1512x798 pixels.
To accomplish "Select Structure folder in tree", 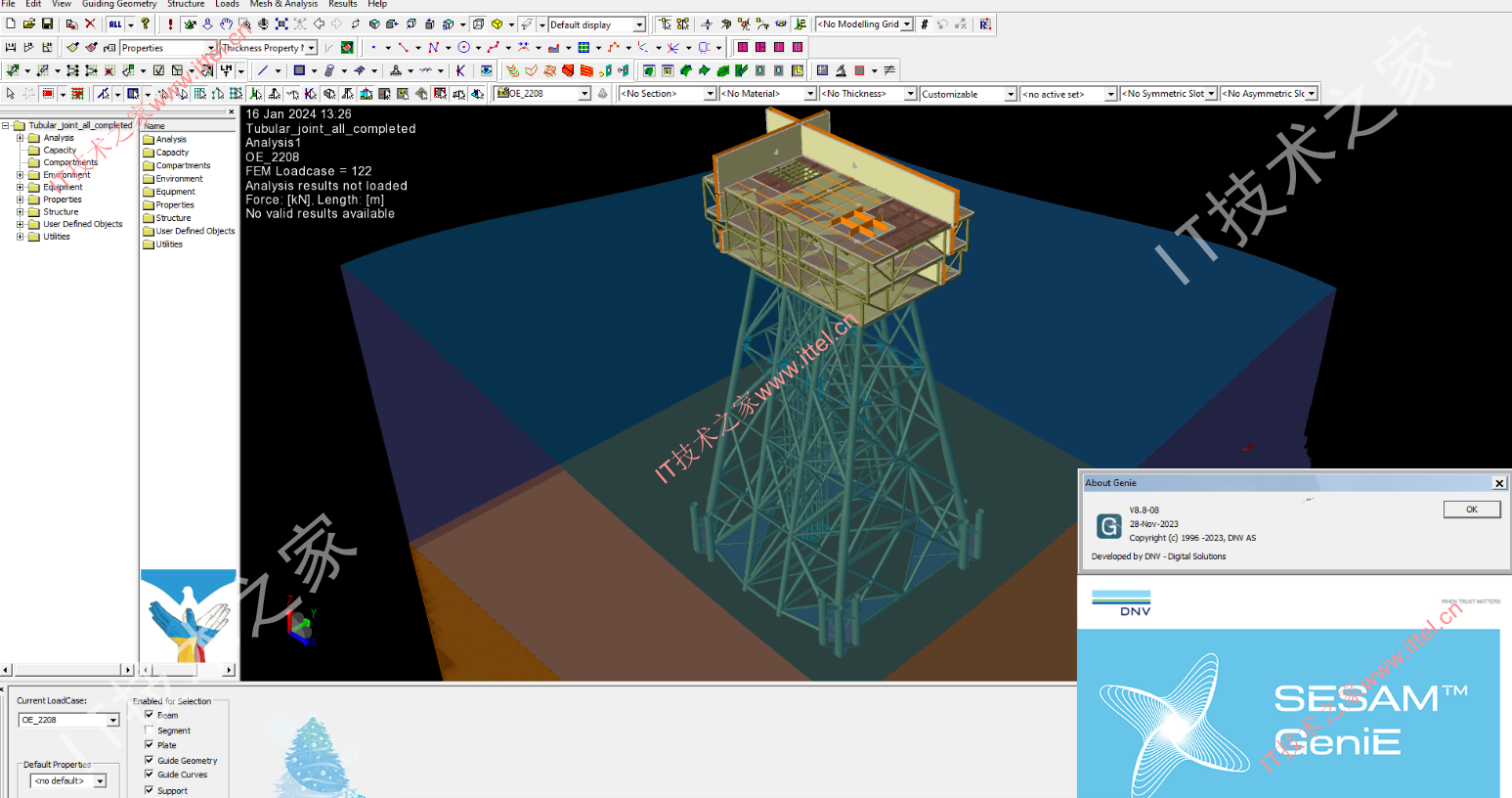I will [61, 211].
